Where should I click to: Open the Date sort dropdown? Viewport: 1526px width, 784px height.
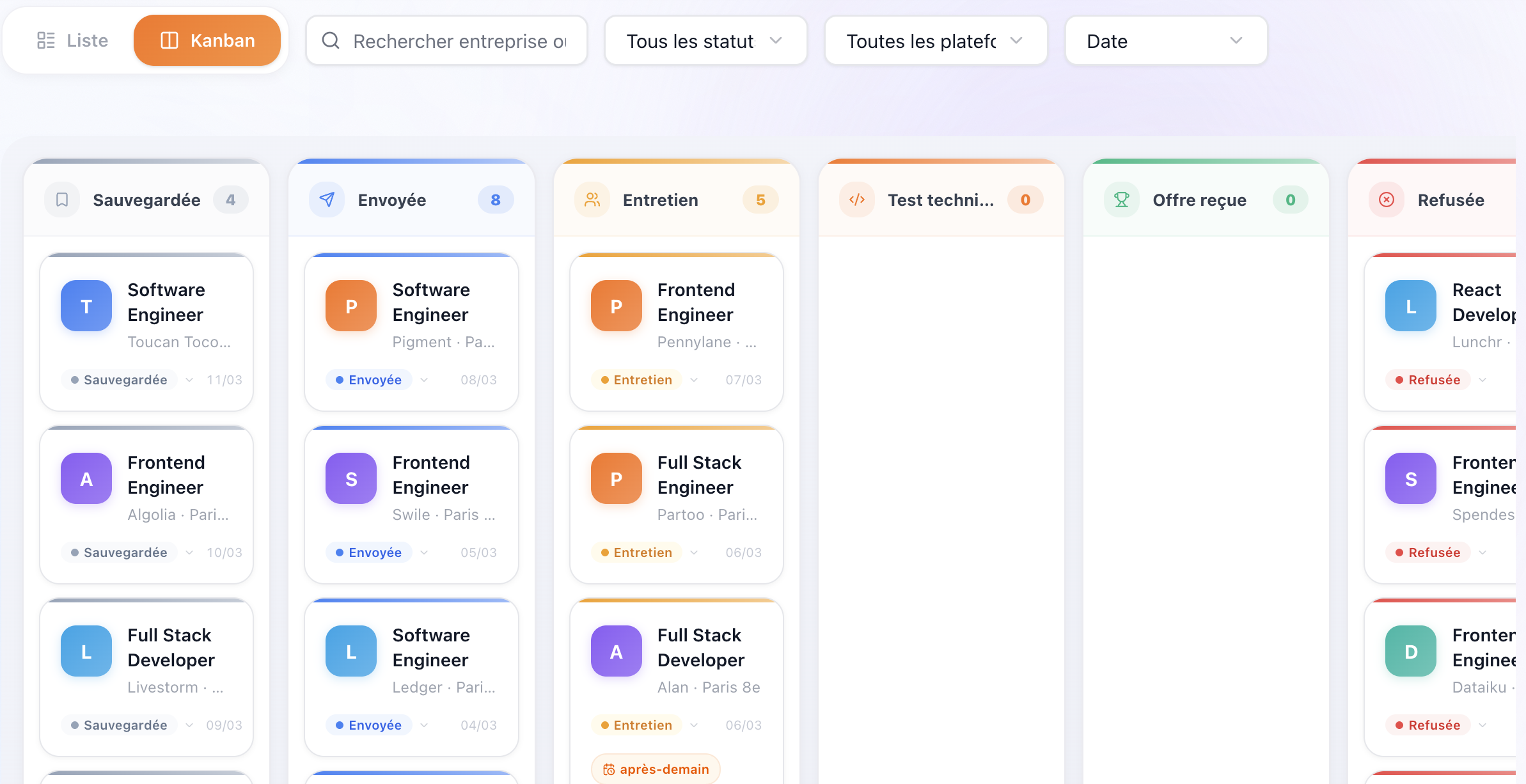(x=1166, y=41)
